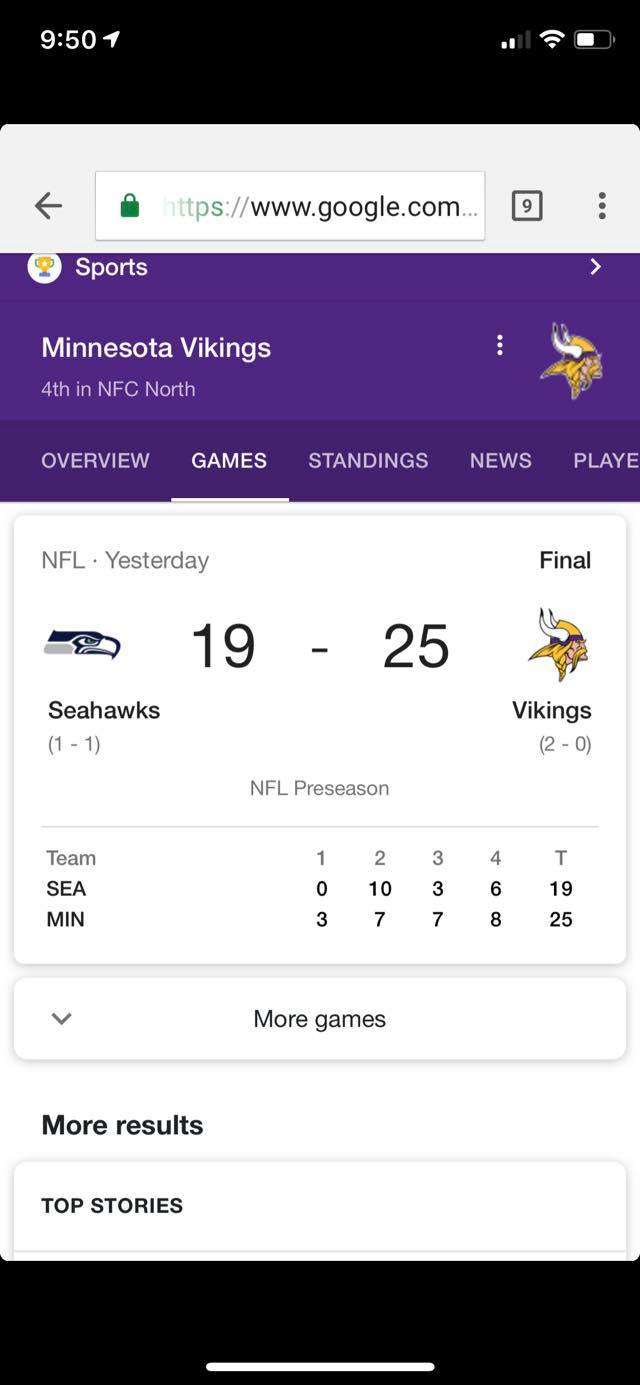Viewport: 640px width, 1385px height.
Task: Tap the green padlock security icon
Action: (129, 206)
